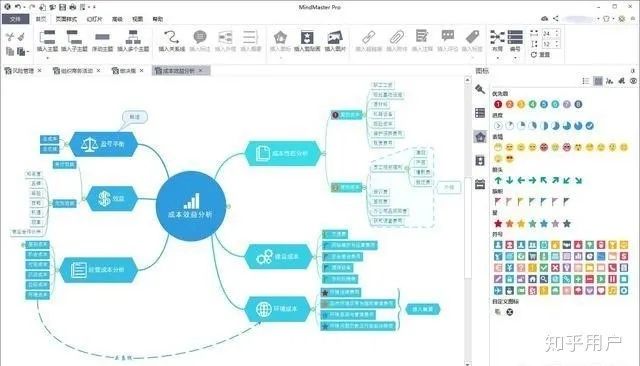The image size is (640, 366).
Task: Select the format brush icon in side panel
Action: 480,89
